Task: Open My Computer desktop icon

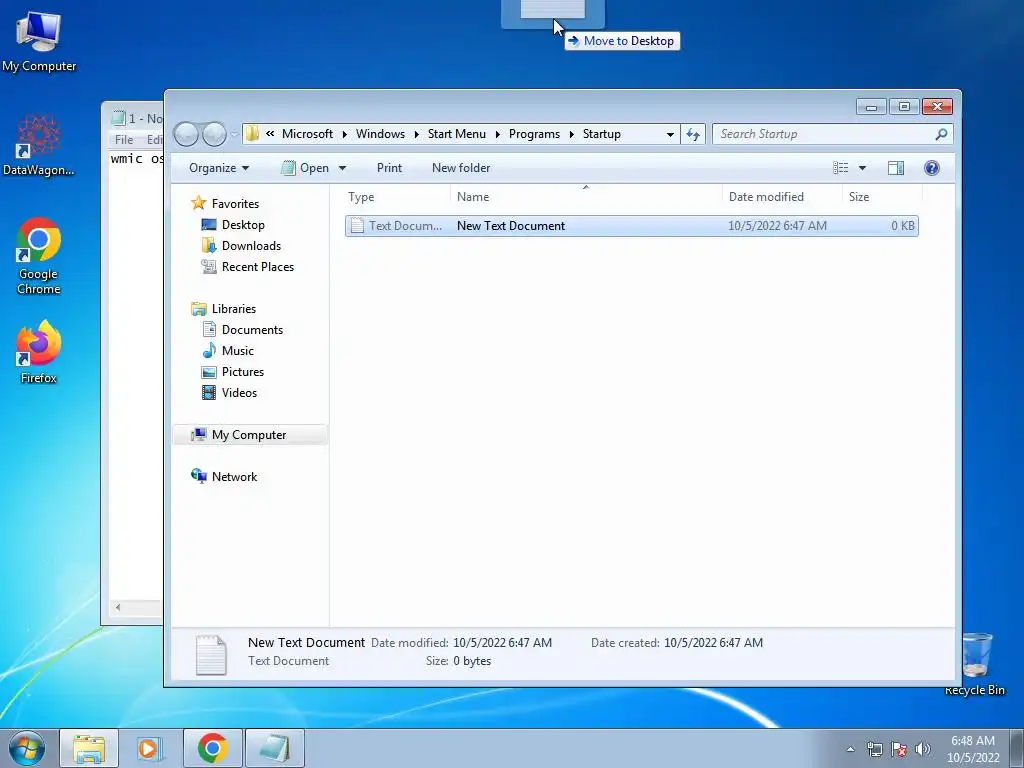Action: pos(39,41)
